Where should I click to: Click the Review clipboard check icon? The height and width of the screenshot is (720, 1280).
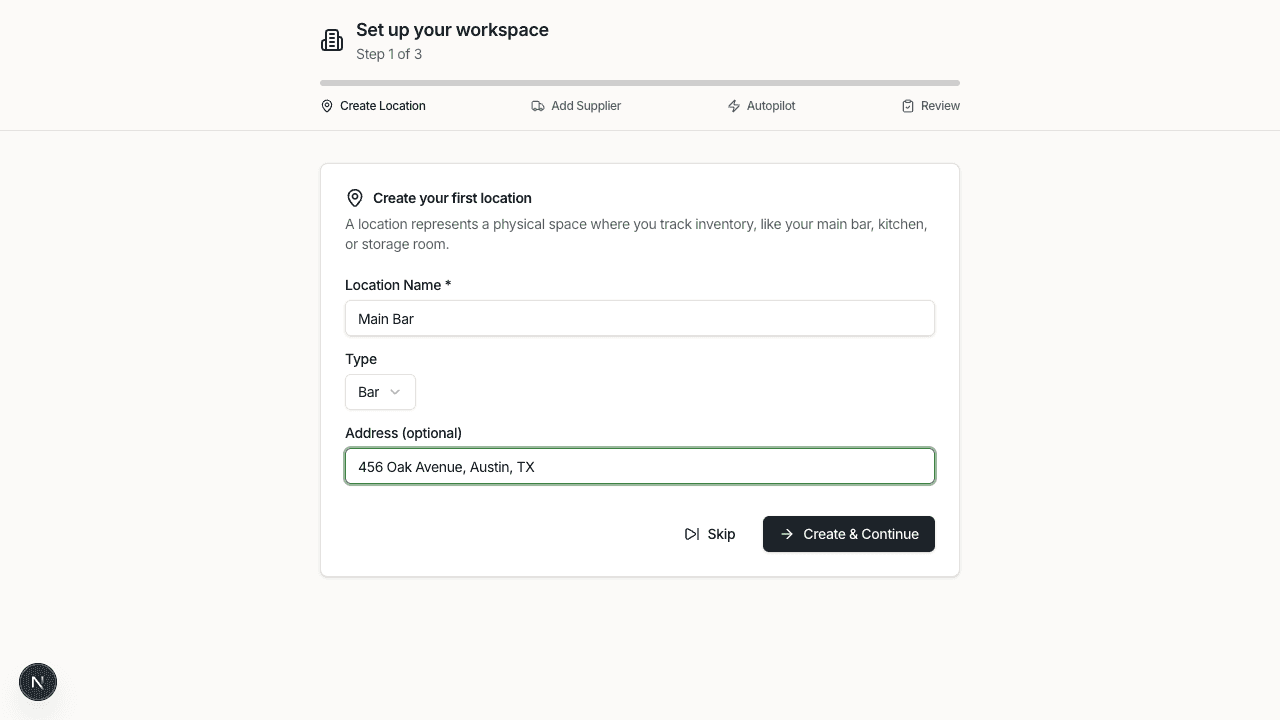coord(908,105)
